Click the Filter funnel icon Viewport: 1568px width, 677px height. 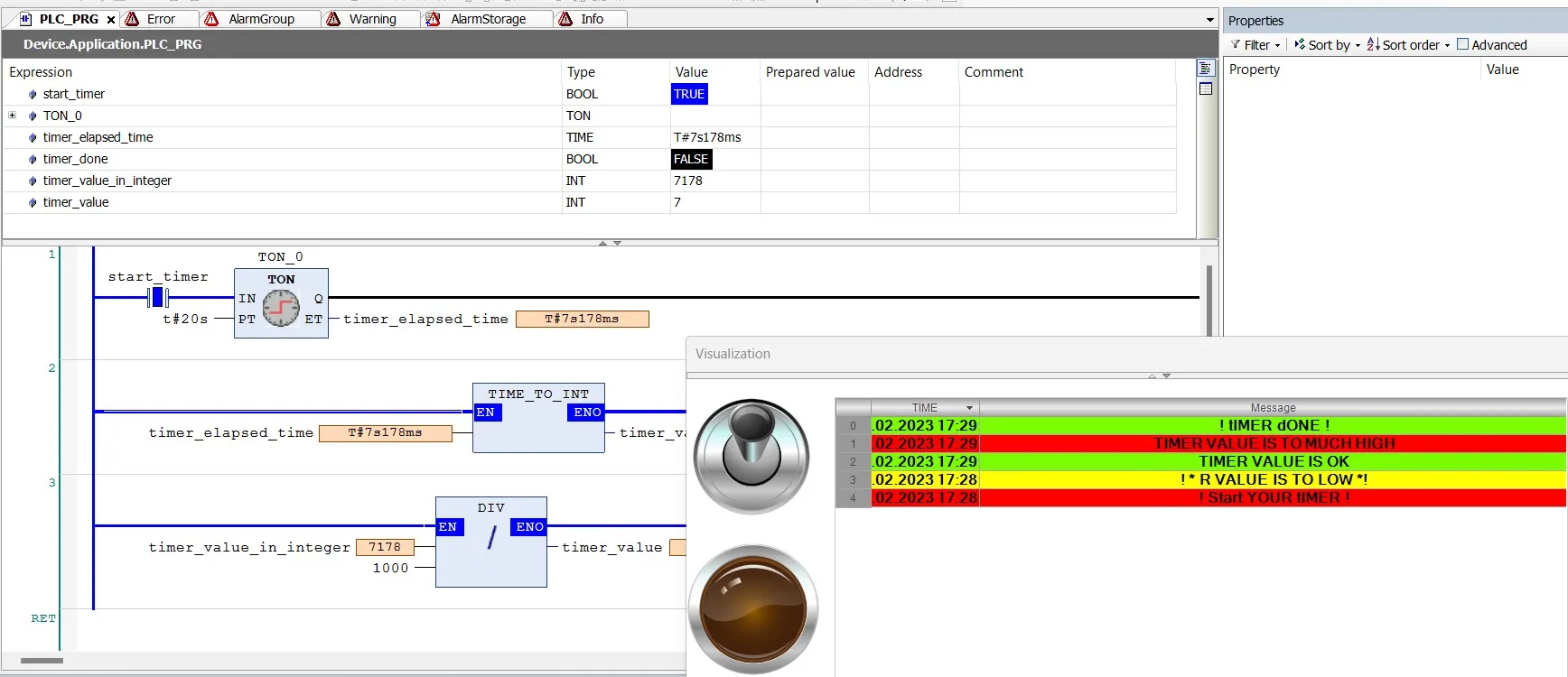coord(1236,44)
